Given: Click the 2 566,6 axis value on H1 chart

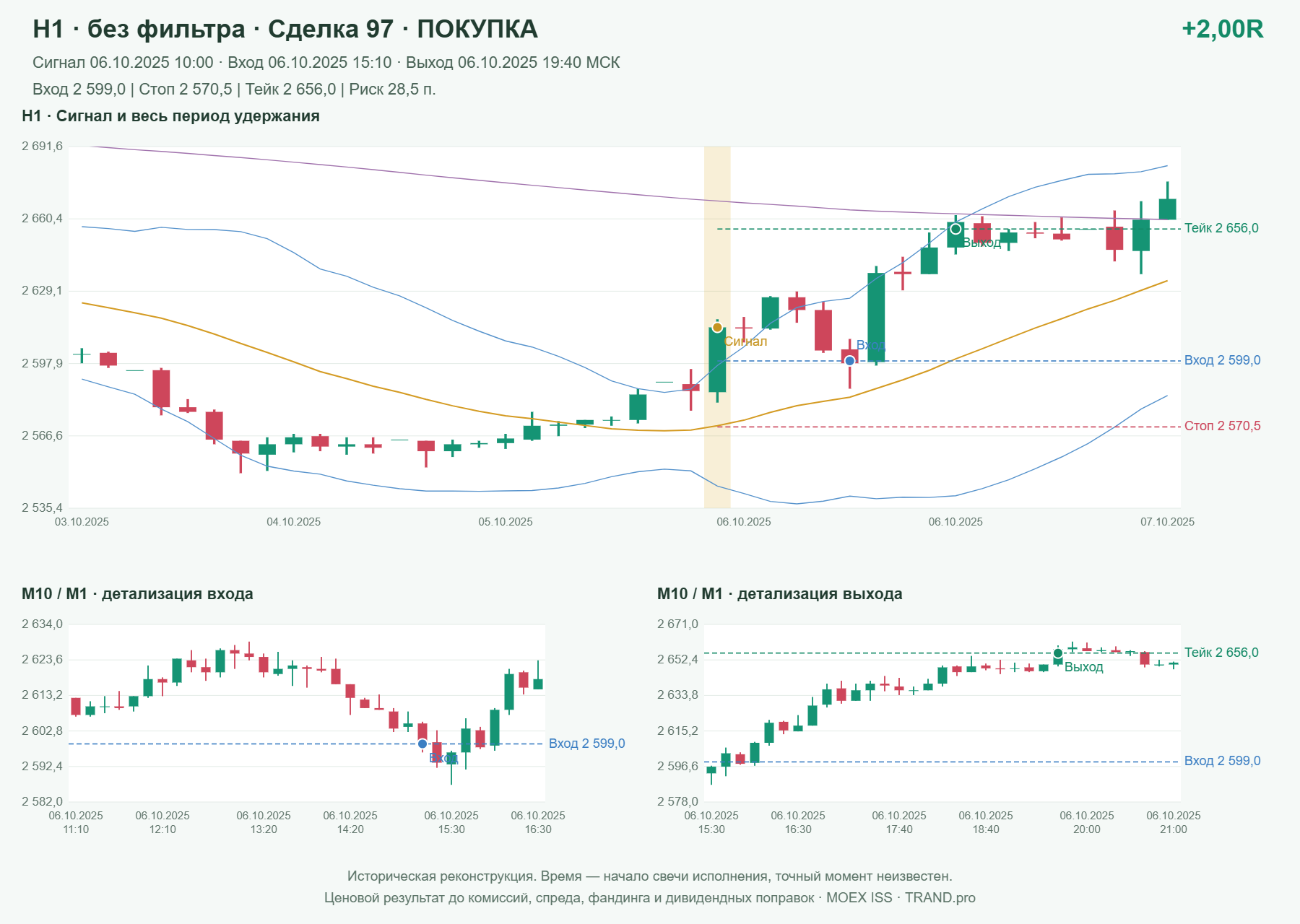Looking at the screenshot, I should point(43,435).
